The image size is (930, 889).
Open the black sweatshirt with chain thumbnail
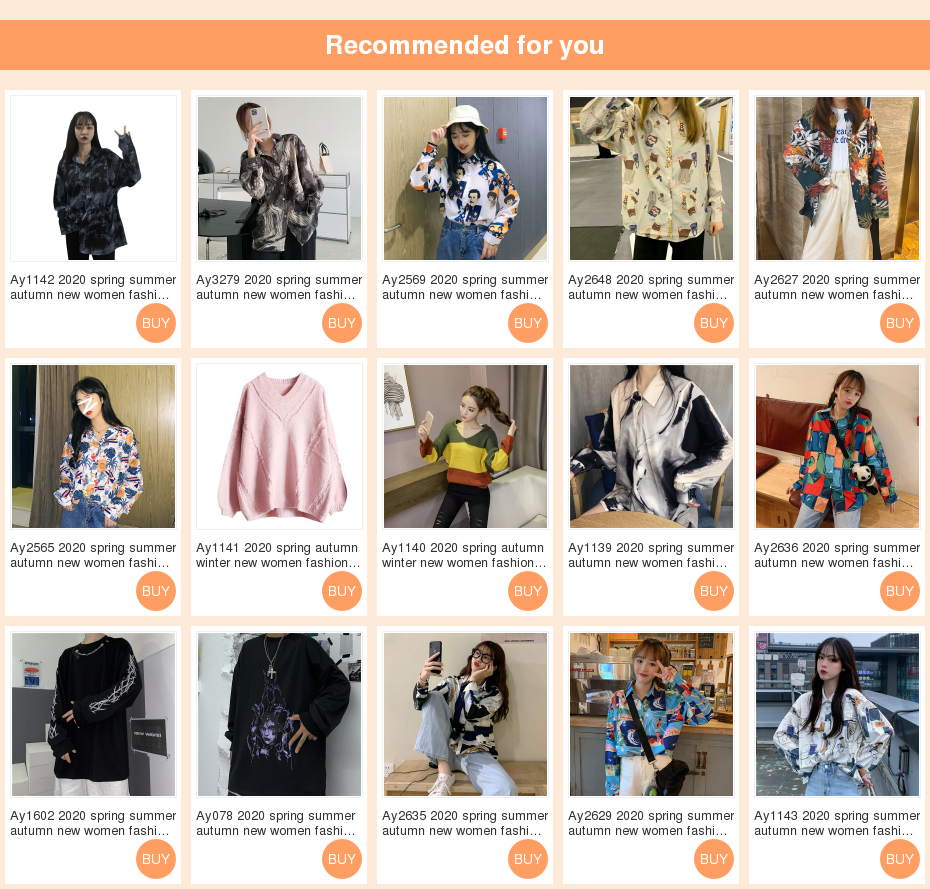(x=94, y=715)
